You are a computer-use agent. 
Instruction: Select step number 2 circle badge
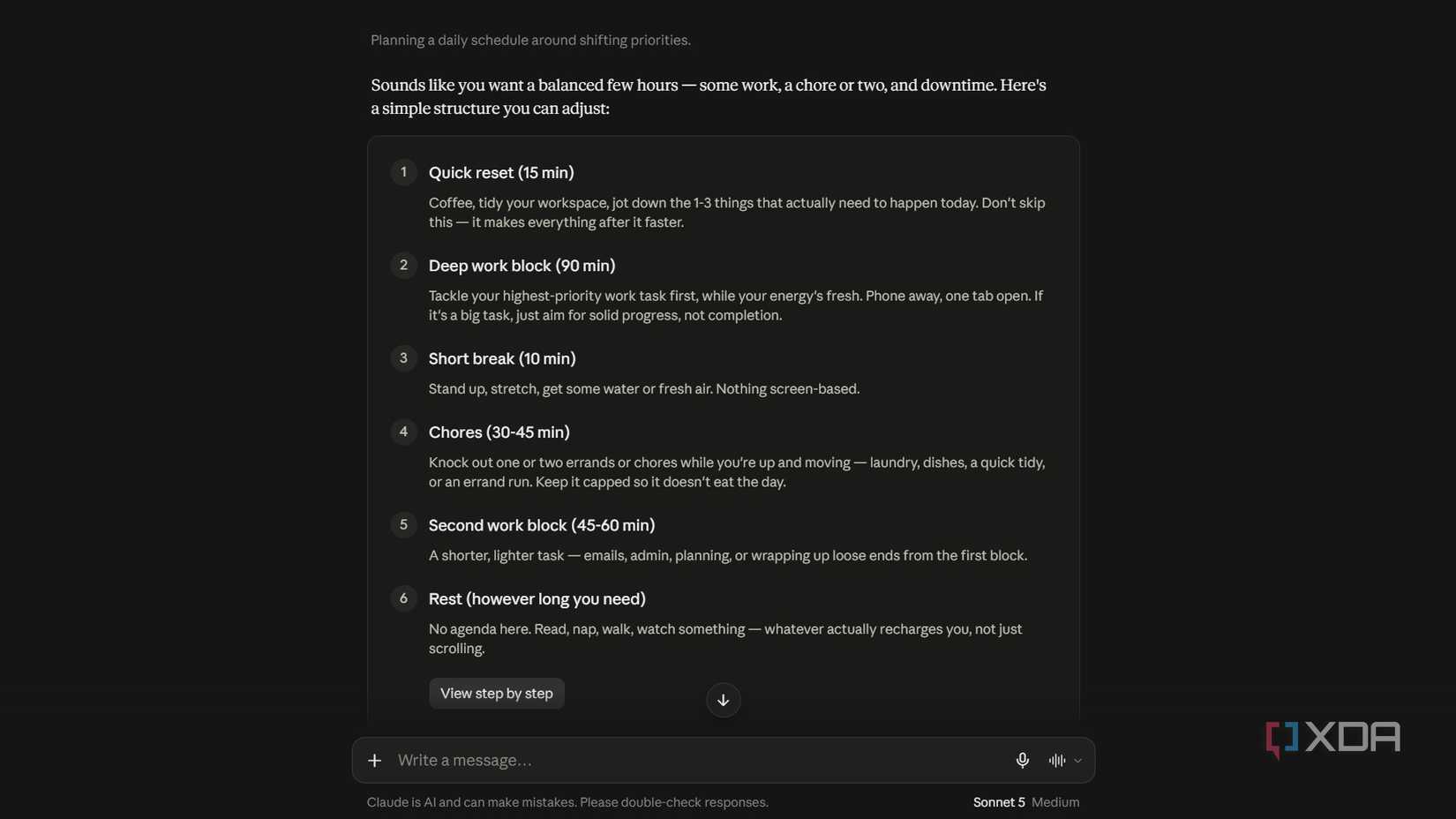[x=403, y=265]
